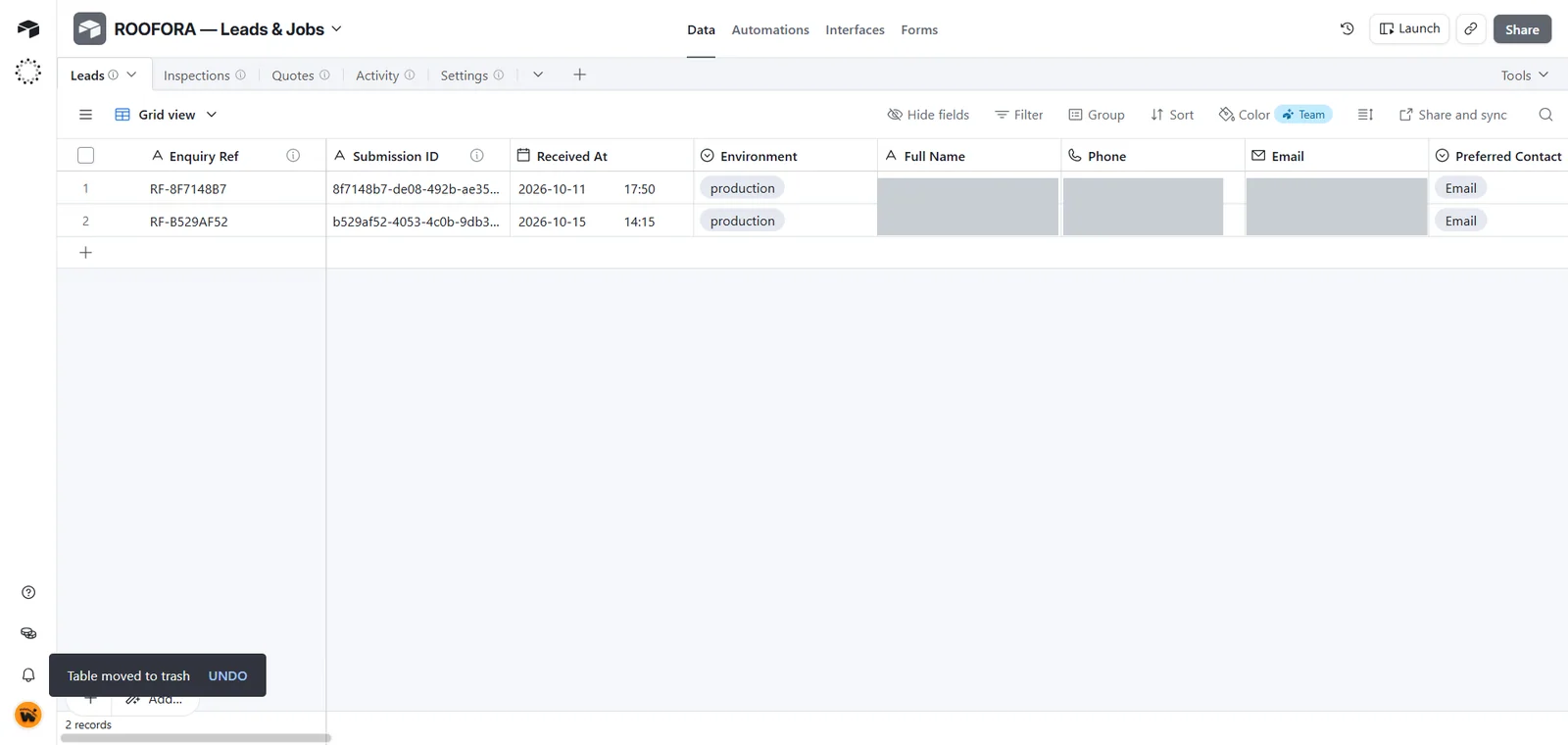Click the horizontal scrollbar at bottom
Image resolution: width=1568 pixels, height=745 pixels.
point(196,738)
